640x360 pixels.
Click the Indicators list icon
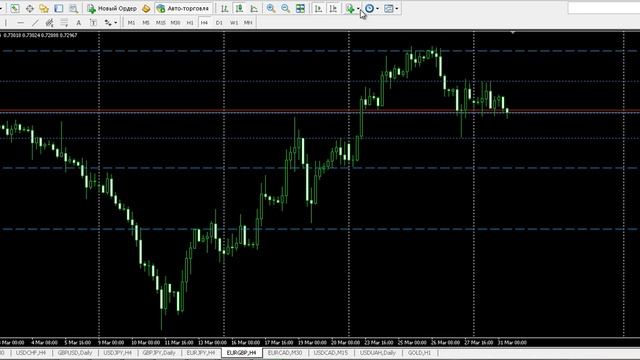coord(350,8)
